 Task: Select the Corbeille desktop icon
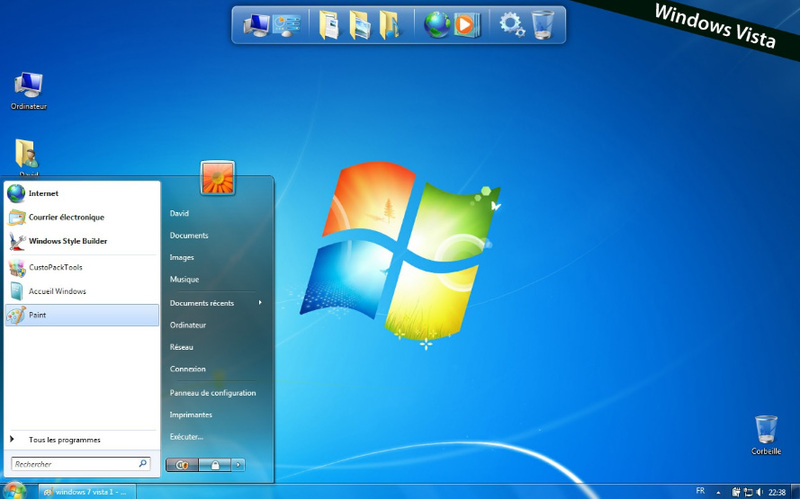[766, 435]
